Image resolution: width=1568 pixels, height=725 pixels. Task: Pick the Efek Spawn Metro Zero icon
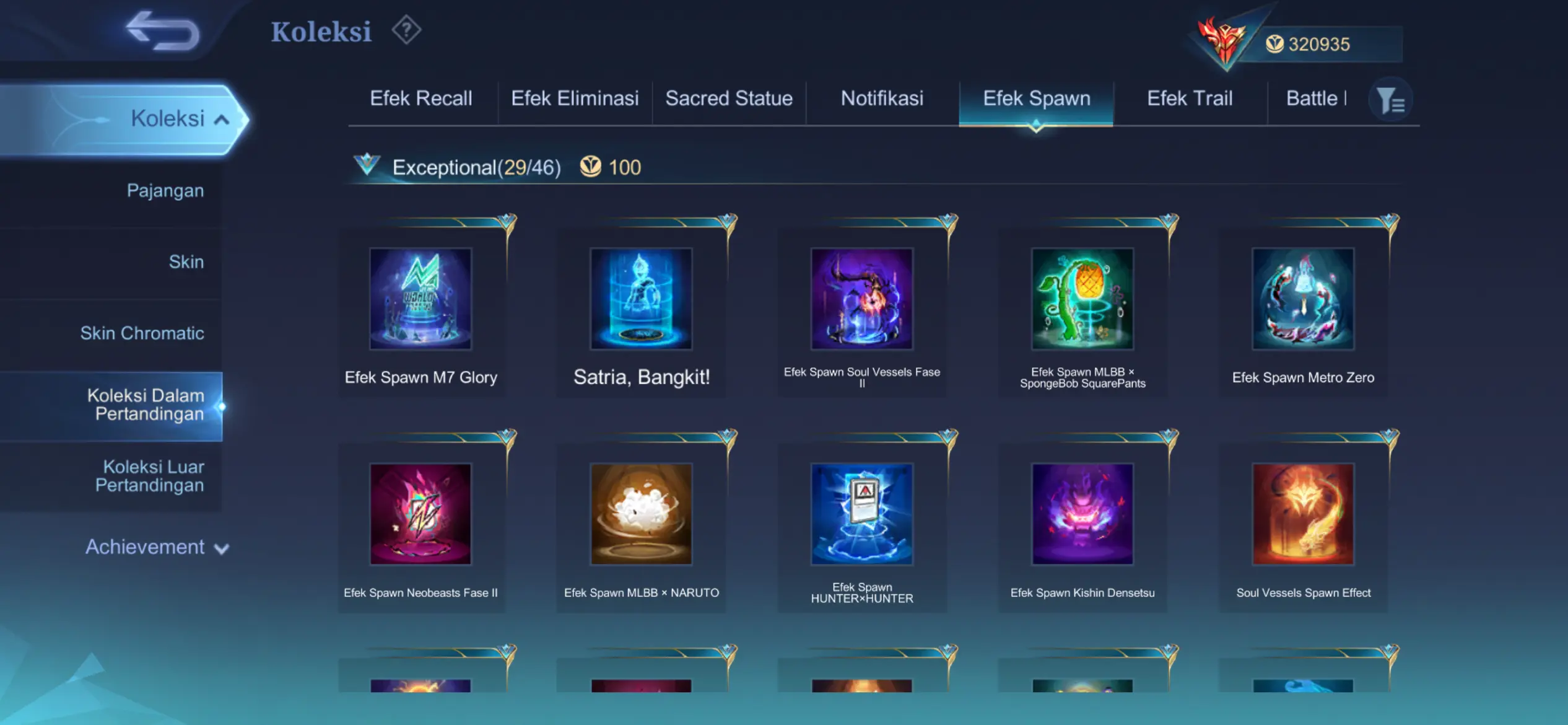point(1303,299)
